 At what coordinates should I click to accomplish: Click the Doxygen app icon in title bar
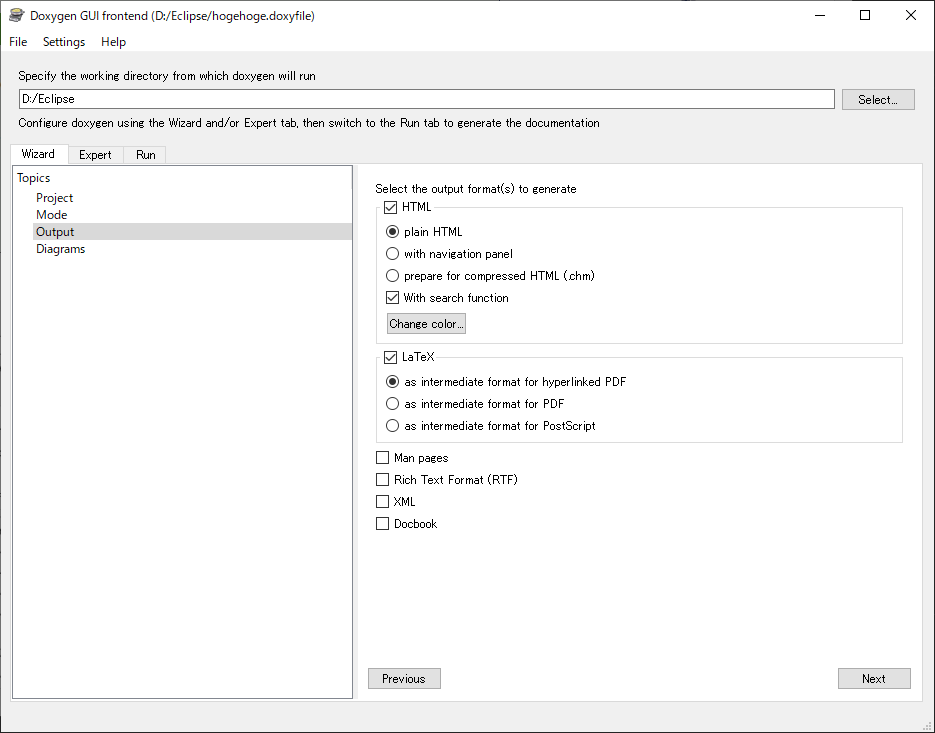(16, 16)
